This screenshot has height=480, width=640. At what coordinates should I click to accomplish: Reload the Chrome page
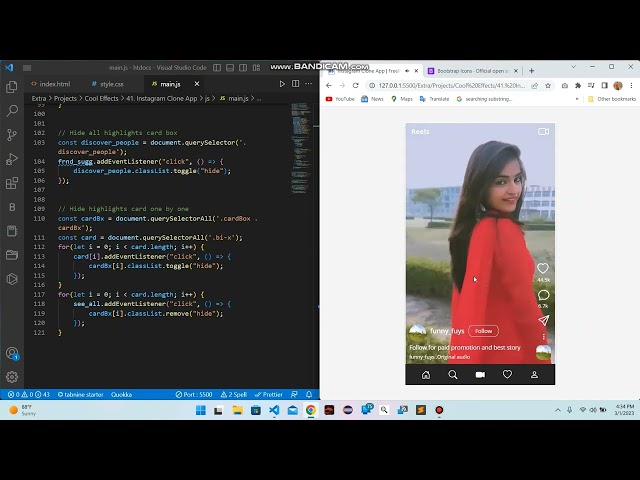pos(356,85)
